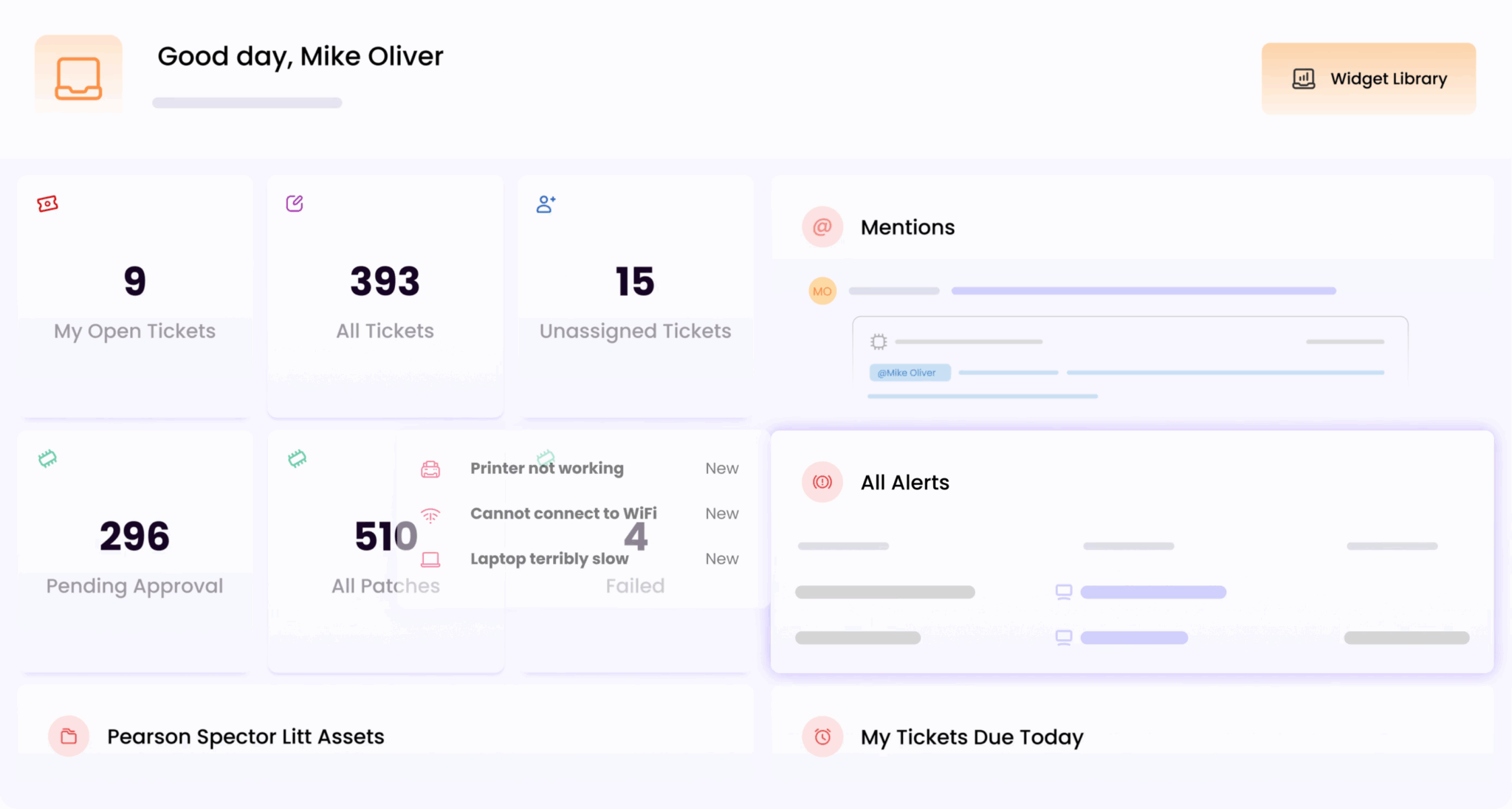Click the All Alerts warning icon
Viewport: 1512px width, 809px height.
(822, 482)
